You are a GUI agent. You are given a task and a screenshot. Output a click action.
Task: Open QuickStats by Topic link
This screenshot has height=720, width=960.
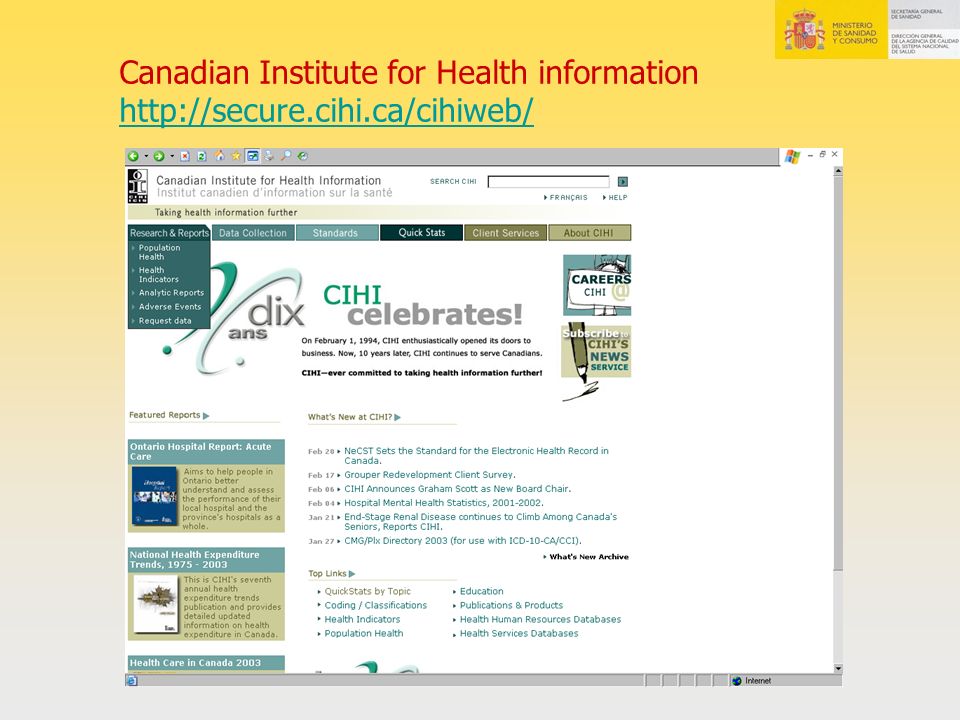367,591
